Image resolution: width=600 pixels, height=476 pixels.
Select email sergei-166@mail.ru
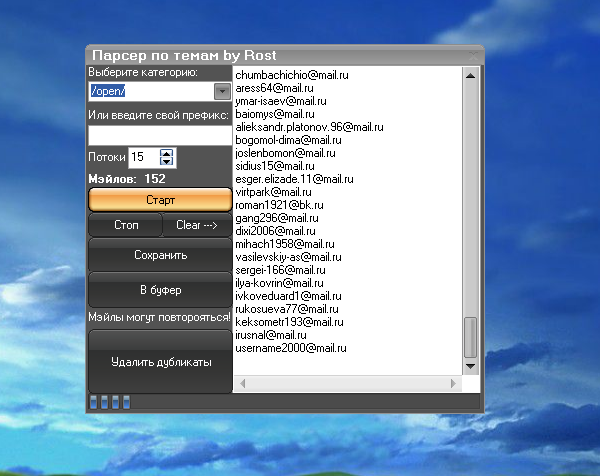click(x=280, y=270)
